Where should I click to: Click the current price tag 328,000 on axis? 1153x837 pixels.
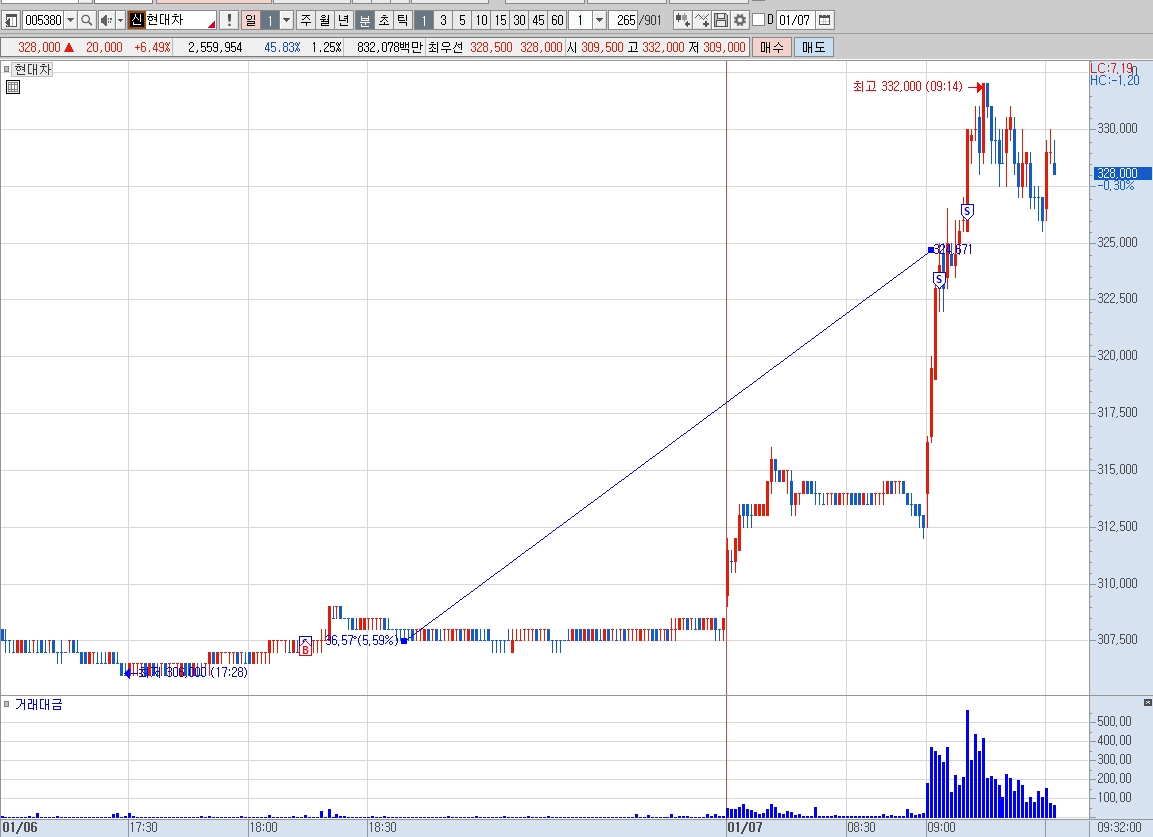[1121, 173]
